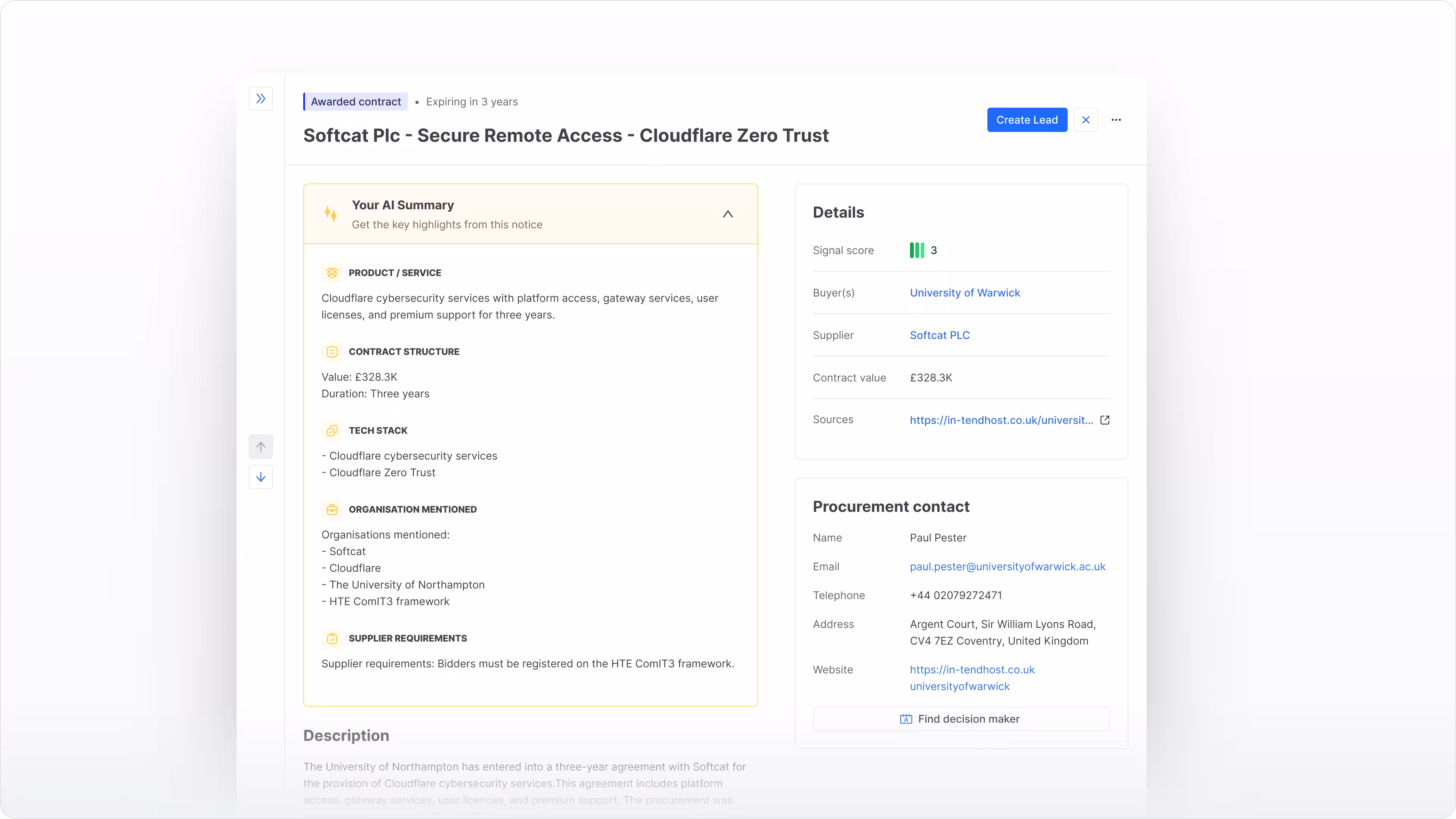
Task: Click the Tech Stack section icon
Action: (x=332, y=431)
